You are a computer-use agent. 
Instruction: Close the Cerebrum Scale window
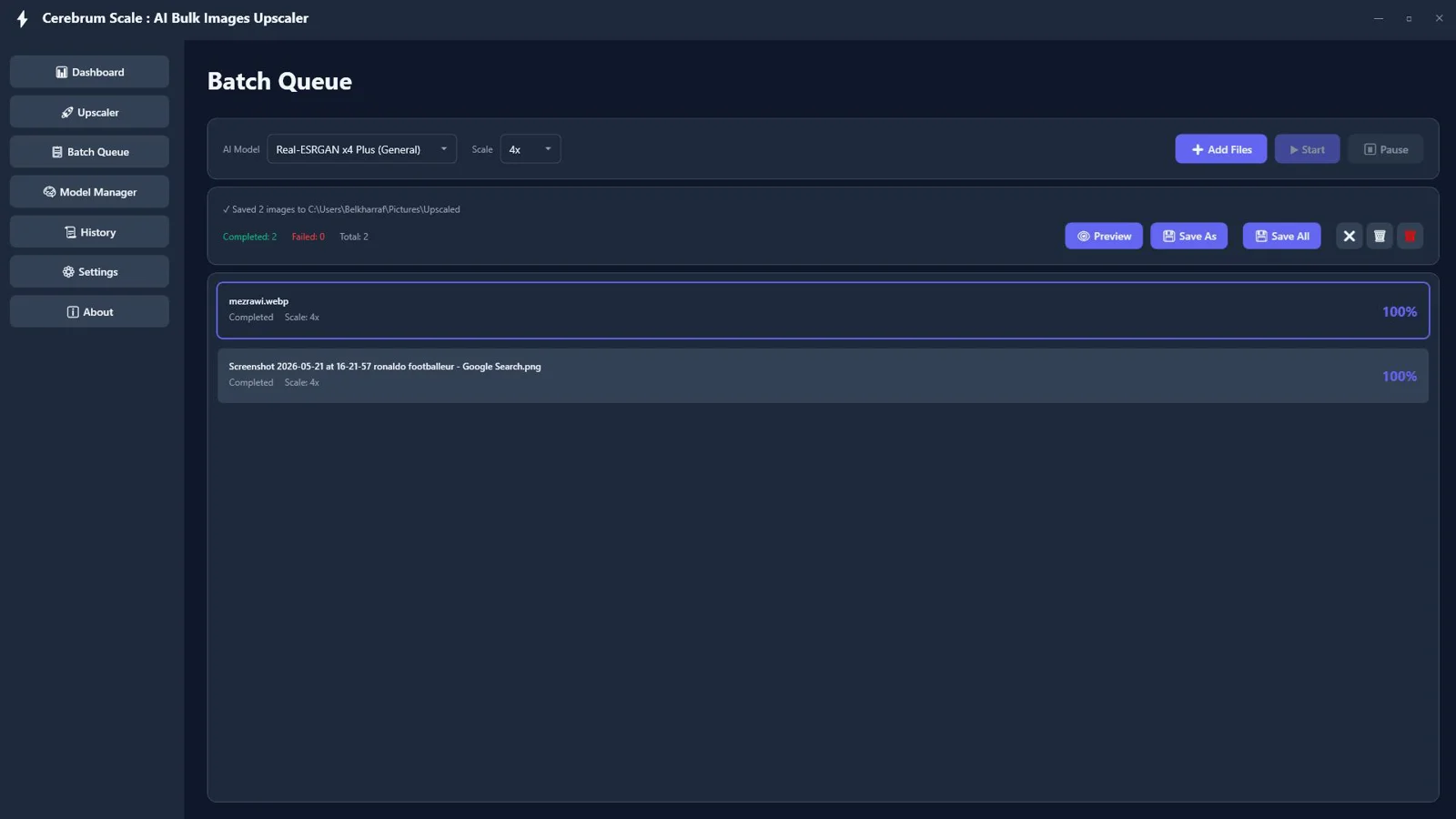pos(1439,18)
